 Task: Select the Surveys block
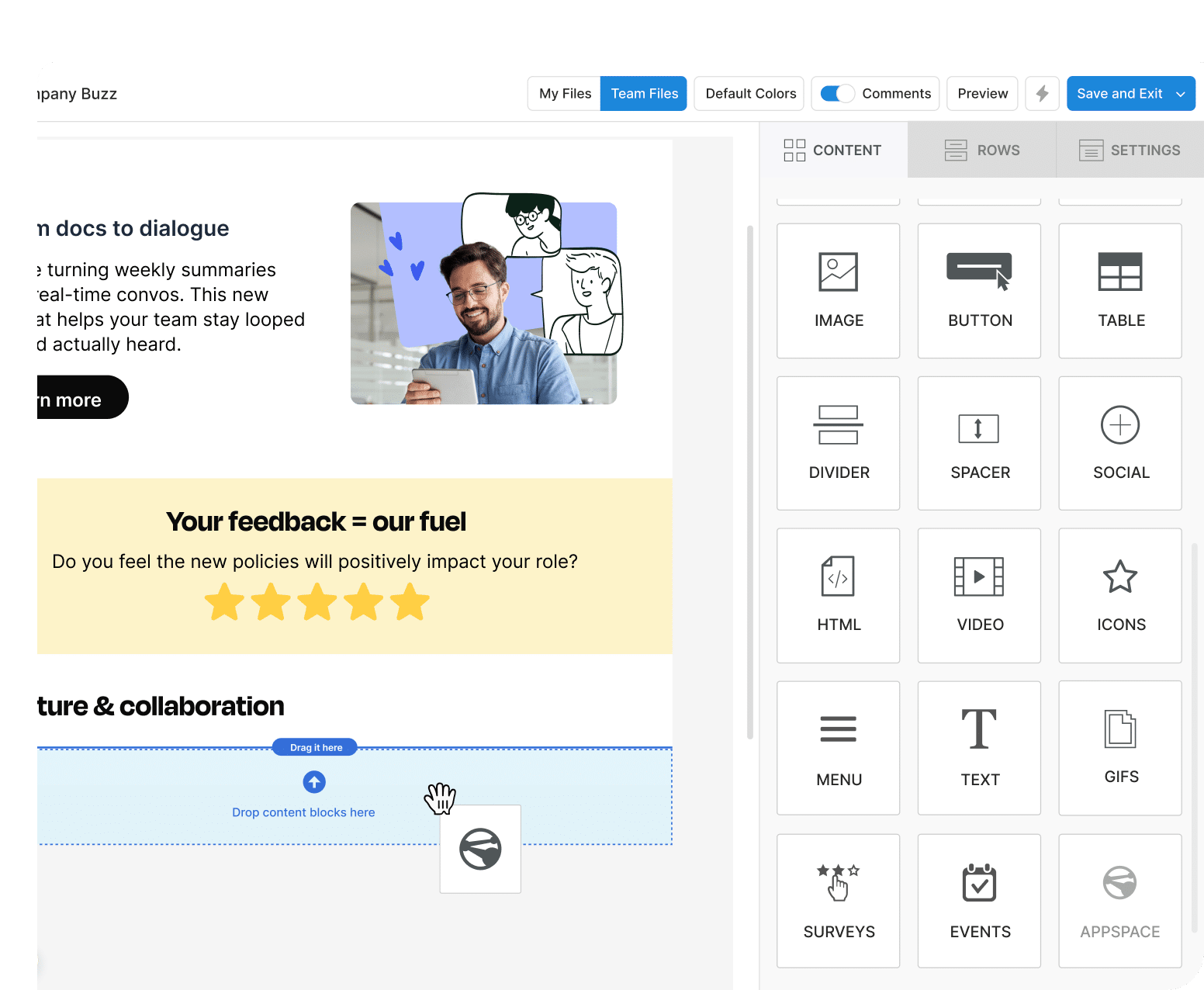click(838, 900)
